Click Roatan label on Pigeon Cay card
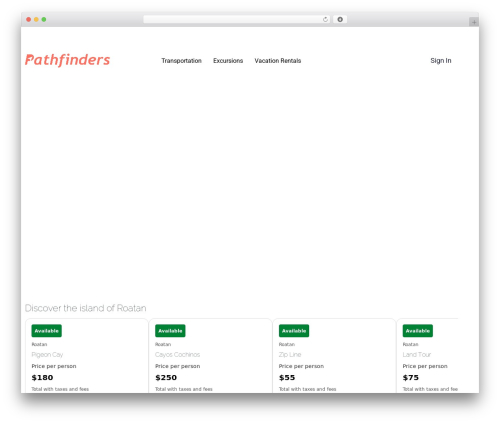The width and height of the screenshot is (500, 423). pos(39,344)
